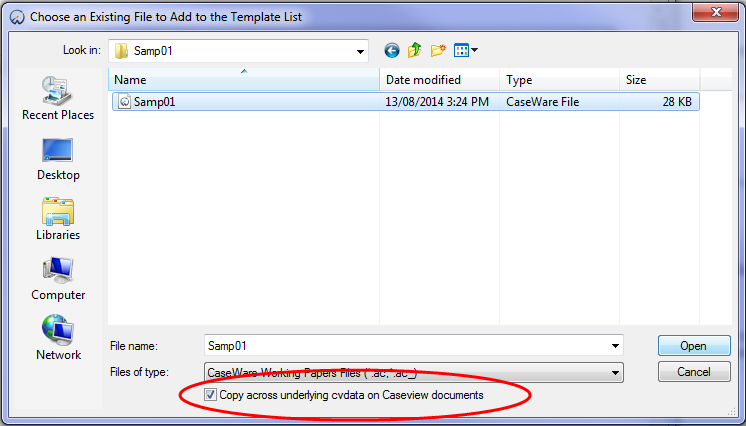Screen dimensions: 746x426
Task: Uncheck Copy across underlying cvdata checkbox
Action: [210, 395]
